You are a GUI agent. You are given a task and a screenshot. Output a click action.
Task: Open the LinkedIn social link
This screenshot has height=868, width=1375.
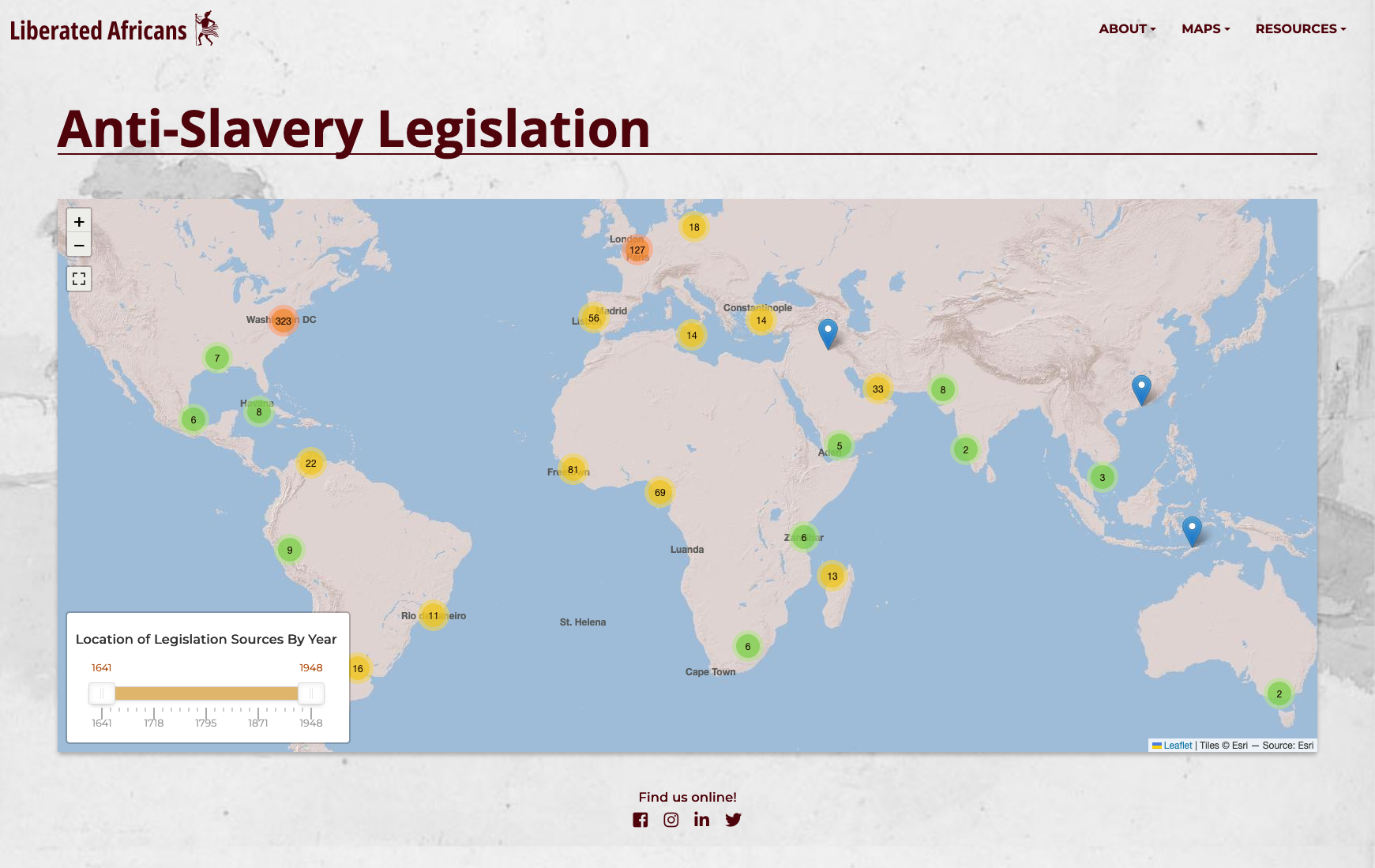coord(701,820)
